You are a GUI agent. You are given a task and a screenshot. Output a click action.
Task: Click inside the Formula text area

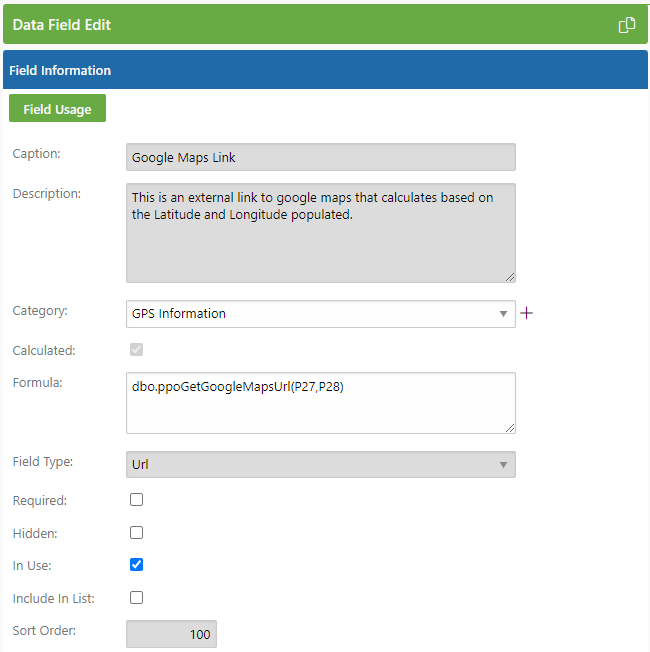point(321,403)
